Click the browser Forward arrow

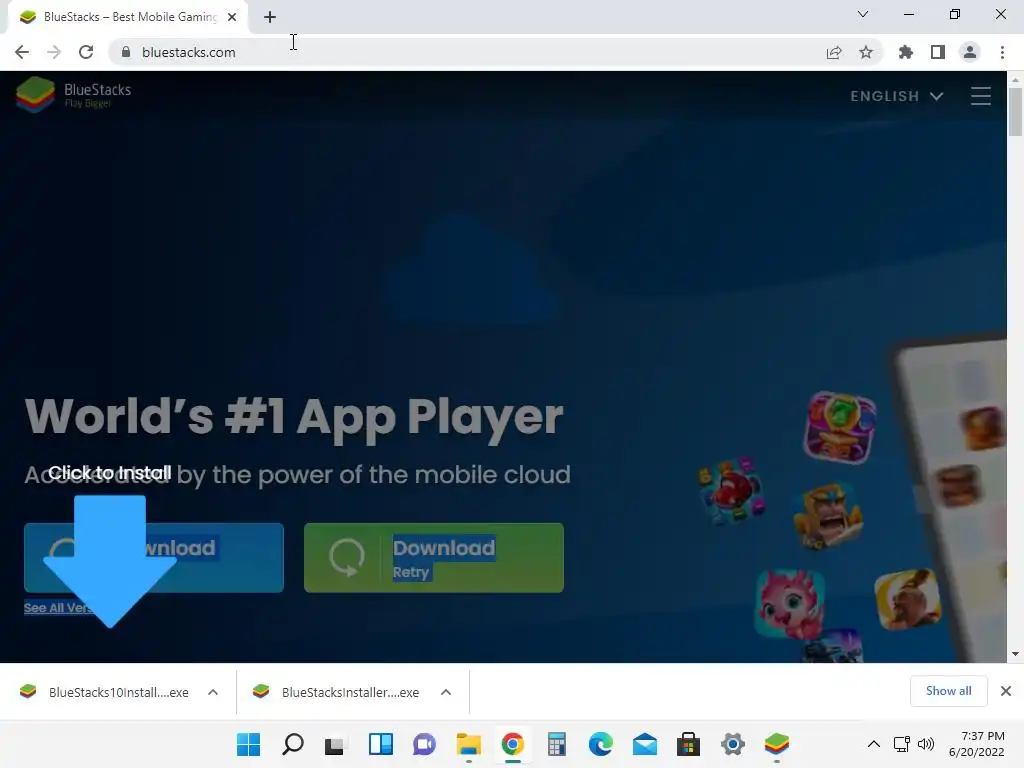(x=54, y=52)
